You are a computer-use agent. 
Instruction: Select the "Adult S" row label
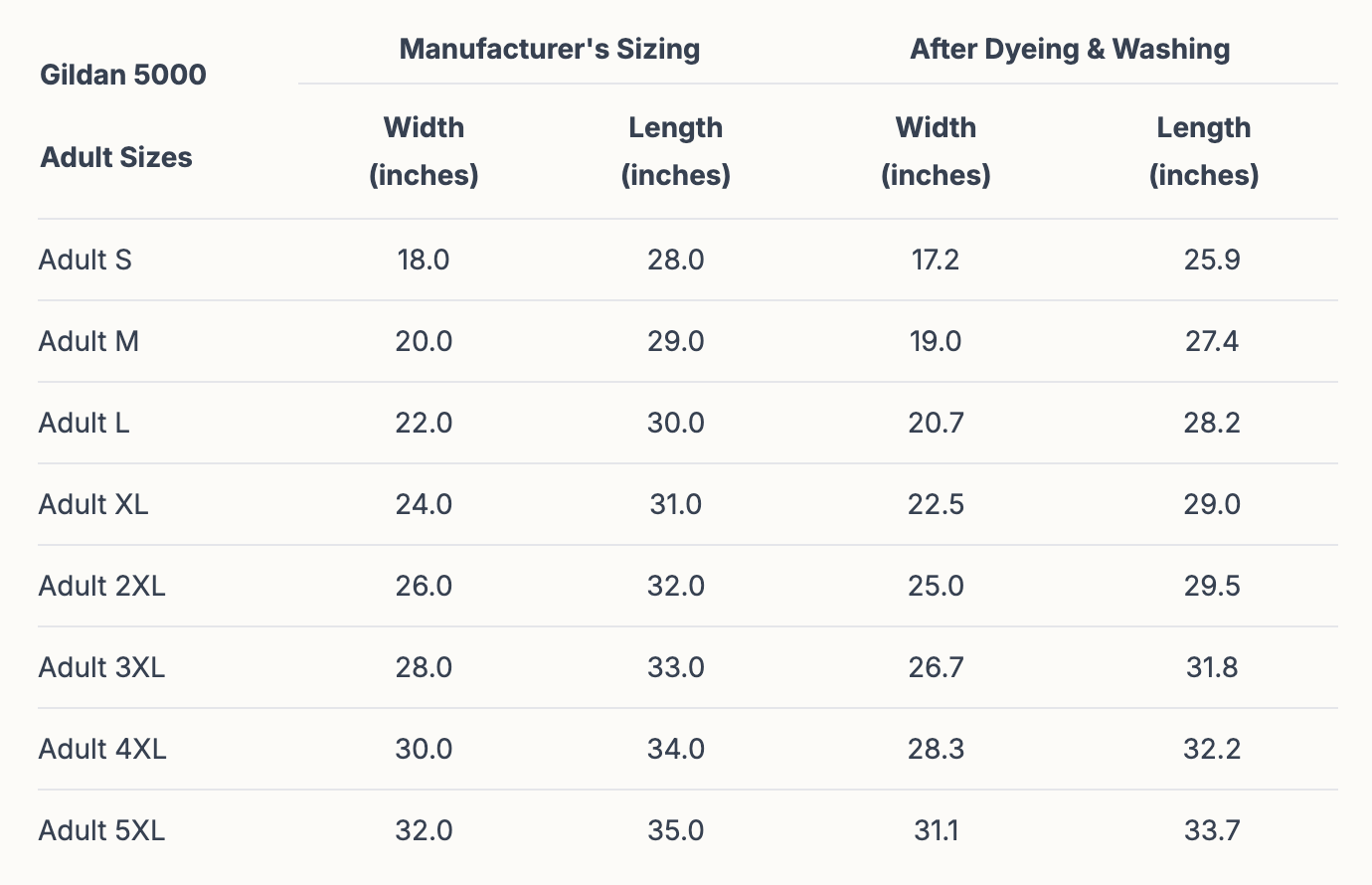(x=86, y=261)
